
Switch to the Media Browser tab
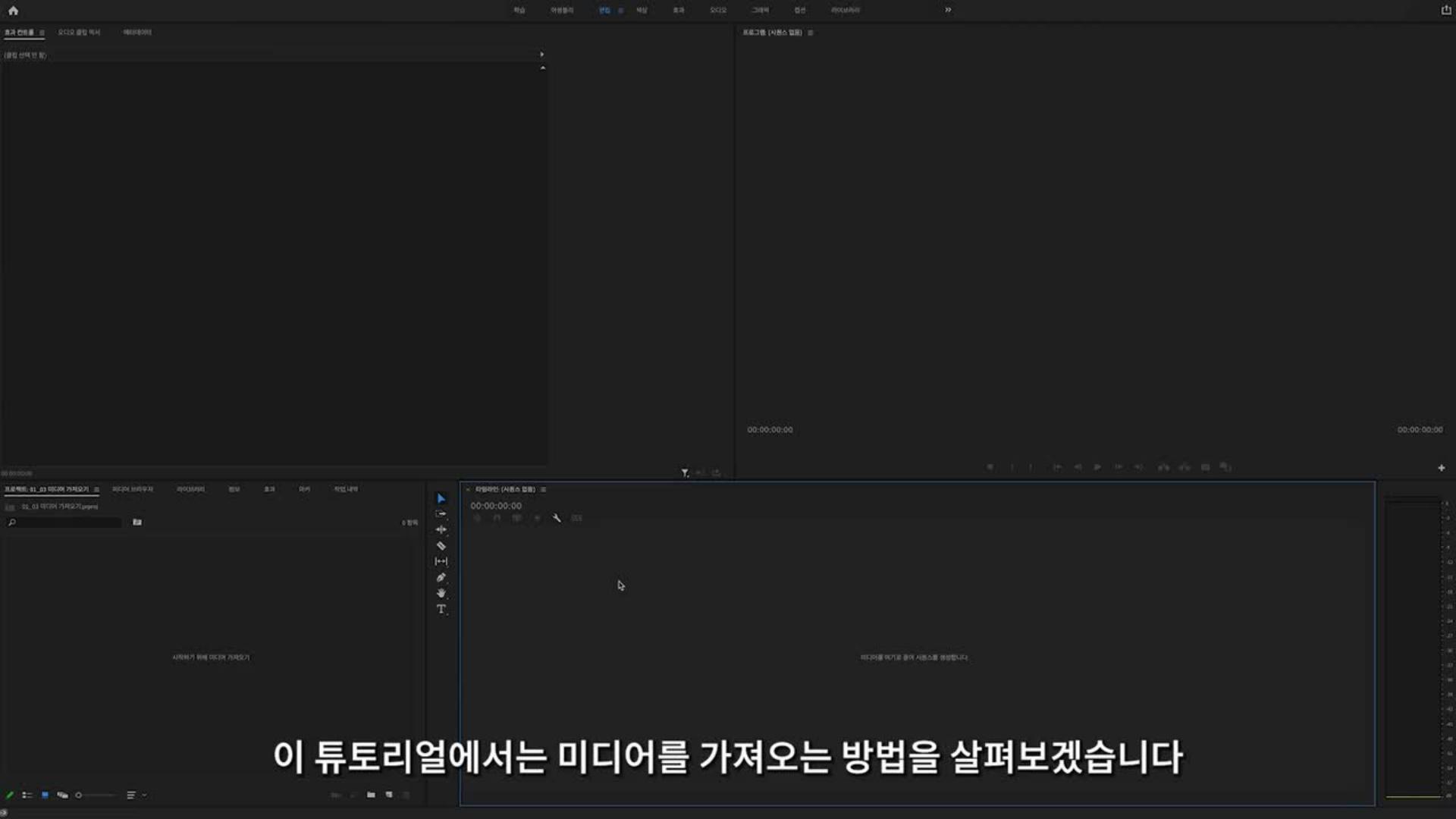pyautogui.click(x=133, y=489)
